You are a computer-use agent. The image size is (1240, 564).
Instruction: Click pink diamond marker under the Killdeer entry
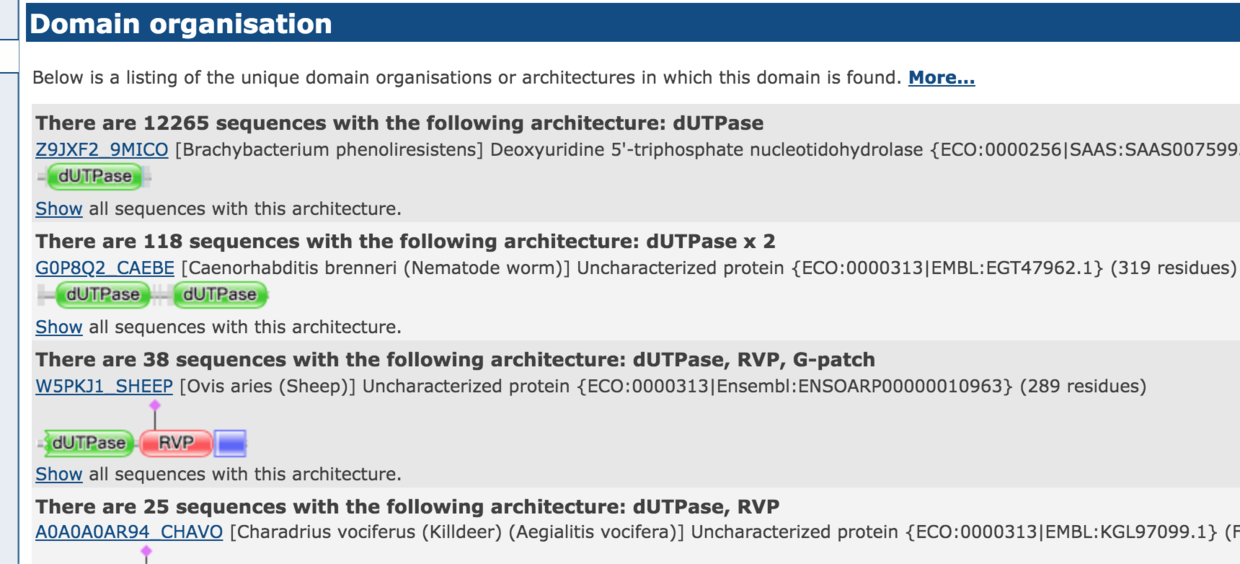click(x=146, y=551)
